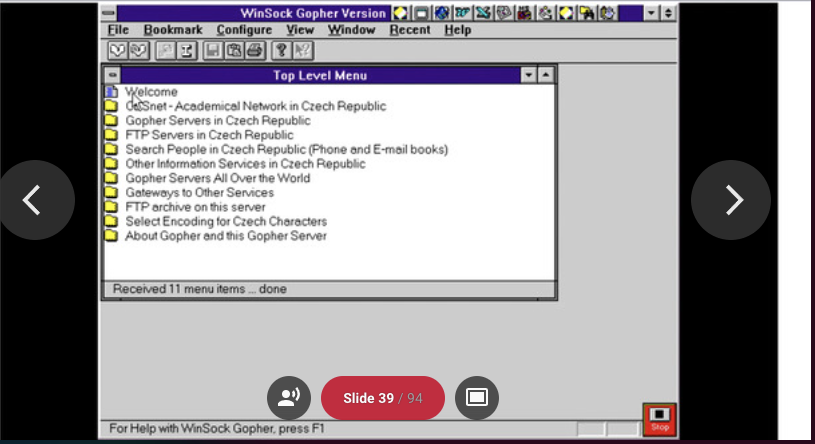
Task: Open Search People in Czech Republic entry
Action: [286, 150]
